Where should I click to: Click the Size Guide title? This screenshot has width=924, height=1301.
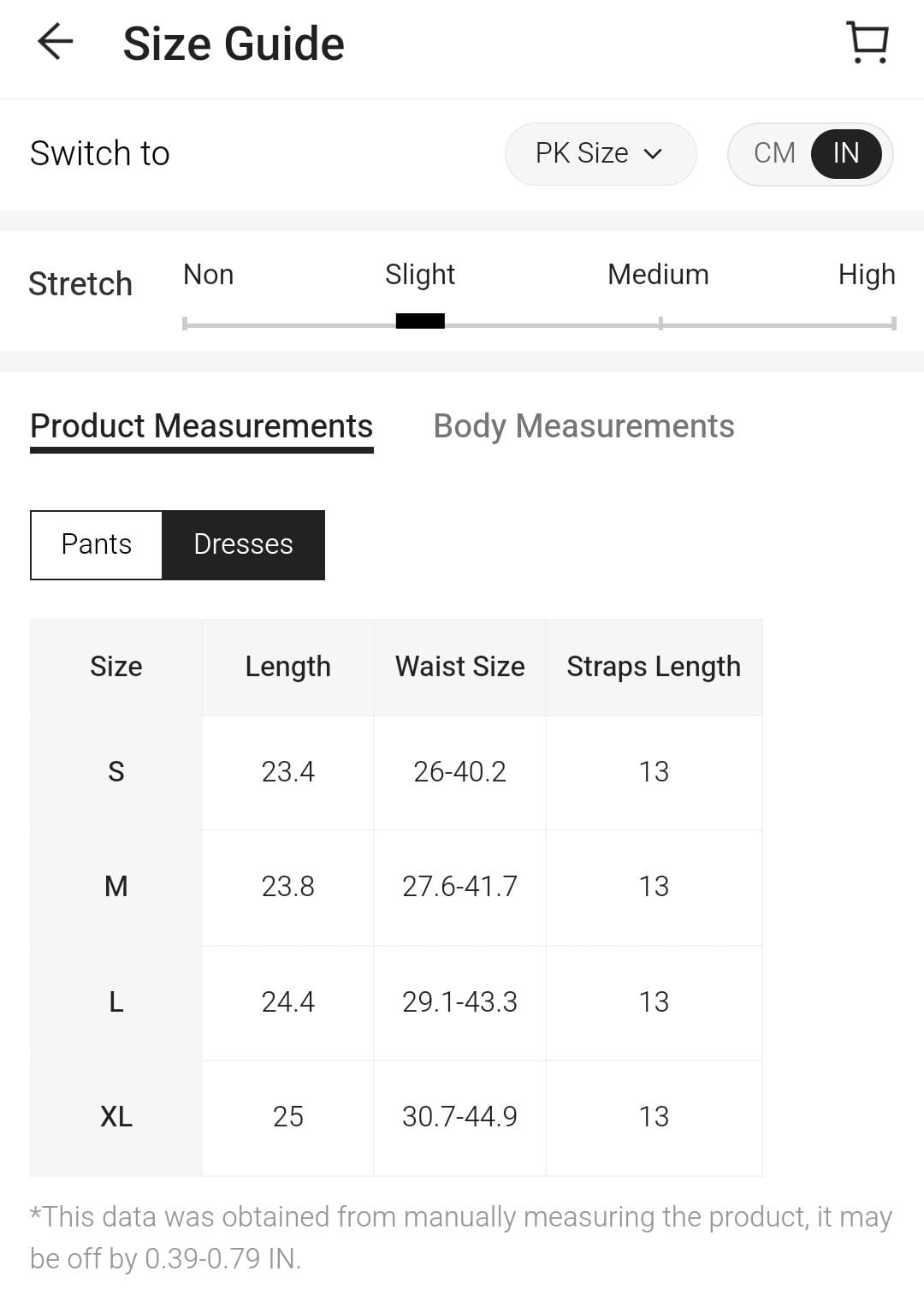tap(234, 44)
